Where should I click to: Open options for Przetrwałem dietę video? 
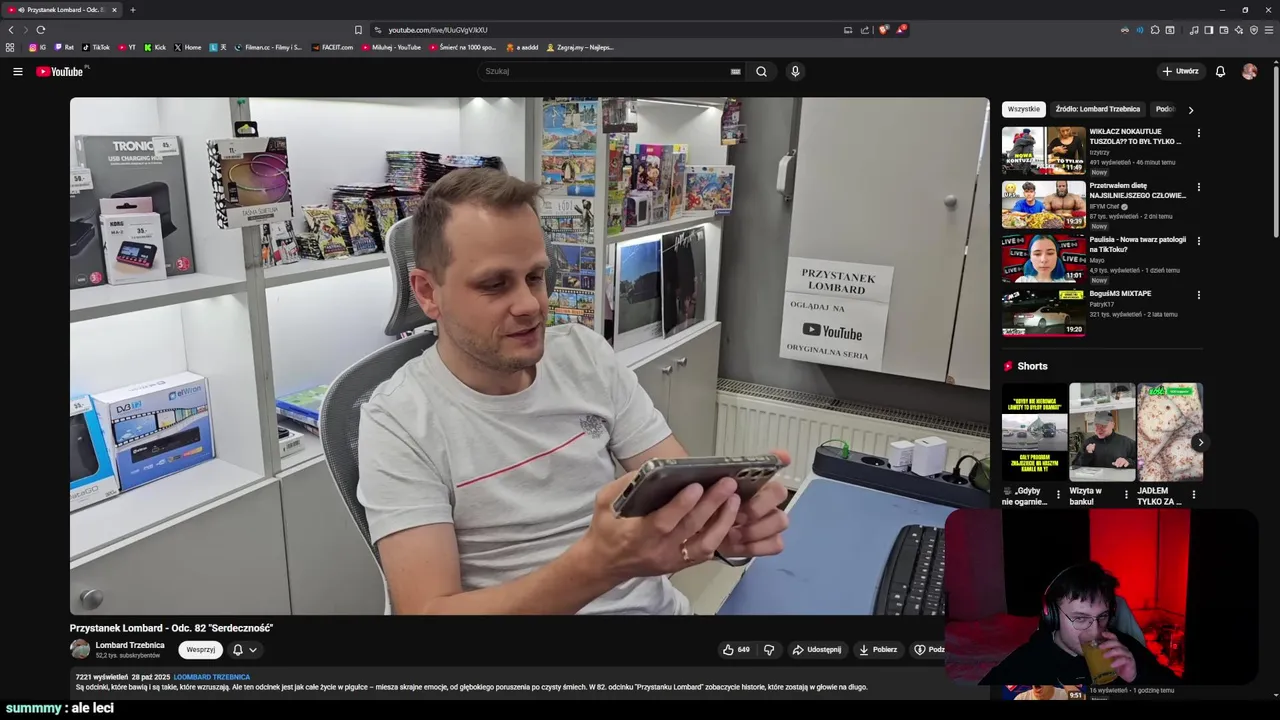1198,187
